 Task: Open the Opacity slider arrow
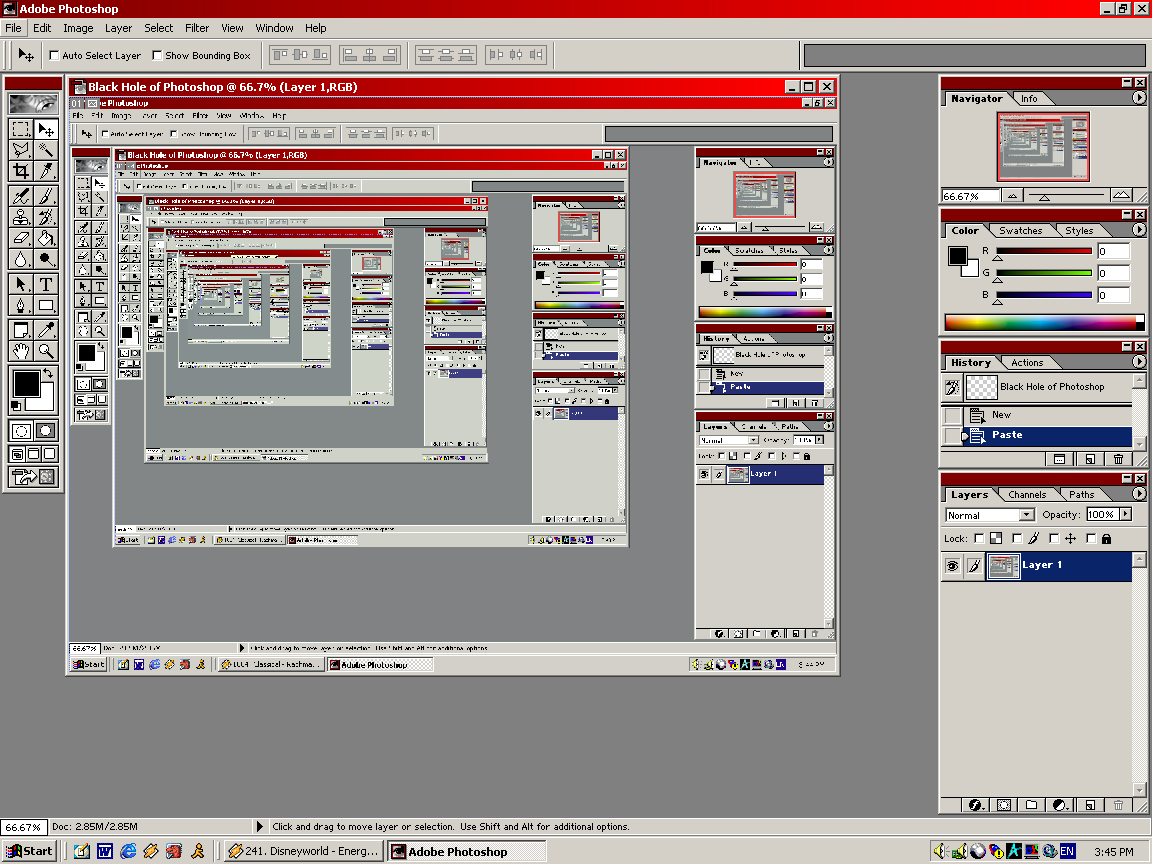point(1126,514)
